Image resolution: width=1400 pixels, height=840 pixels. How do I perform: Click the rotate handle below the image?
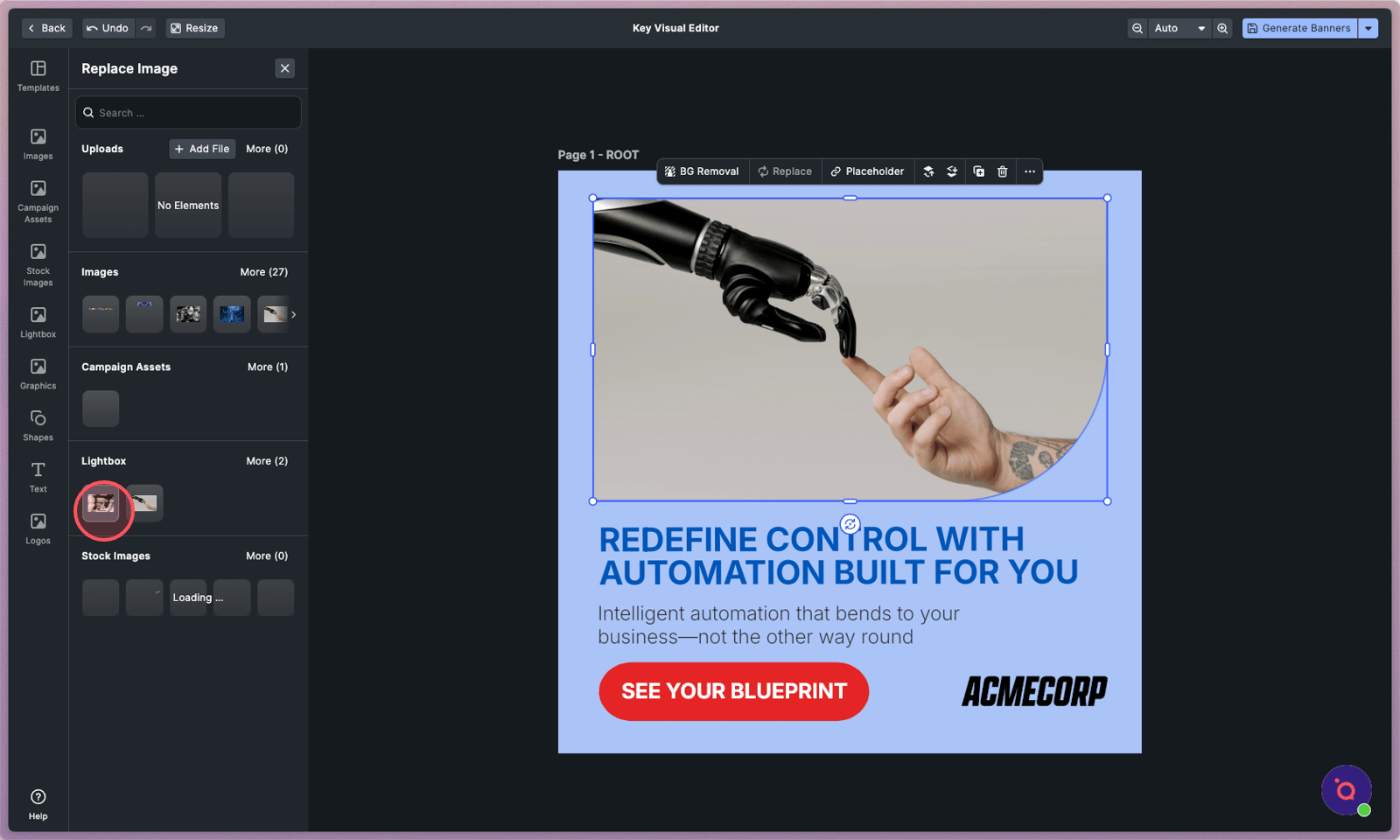[850, 524]
